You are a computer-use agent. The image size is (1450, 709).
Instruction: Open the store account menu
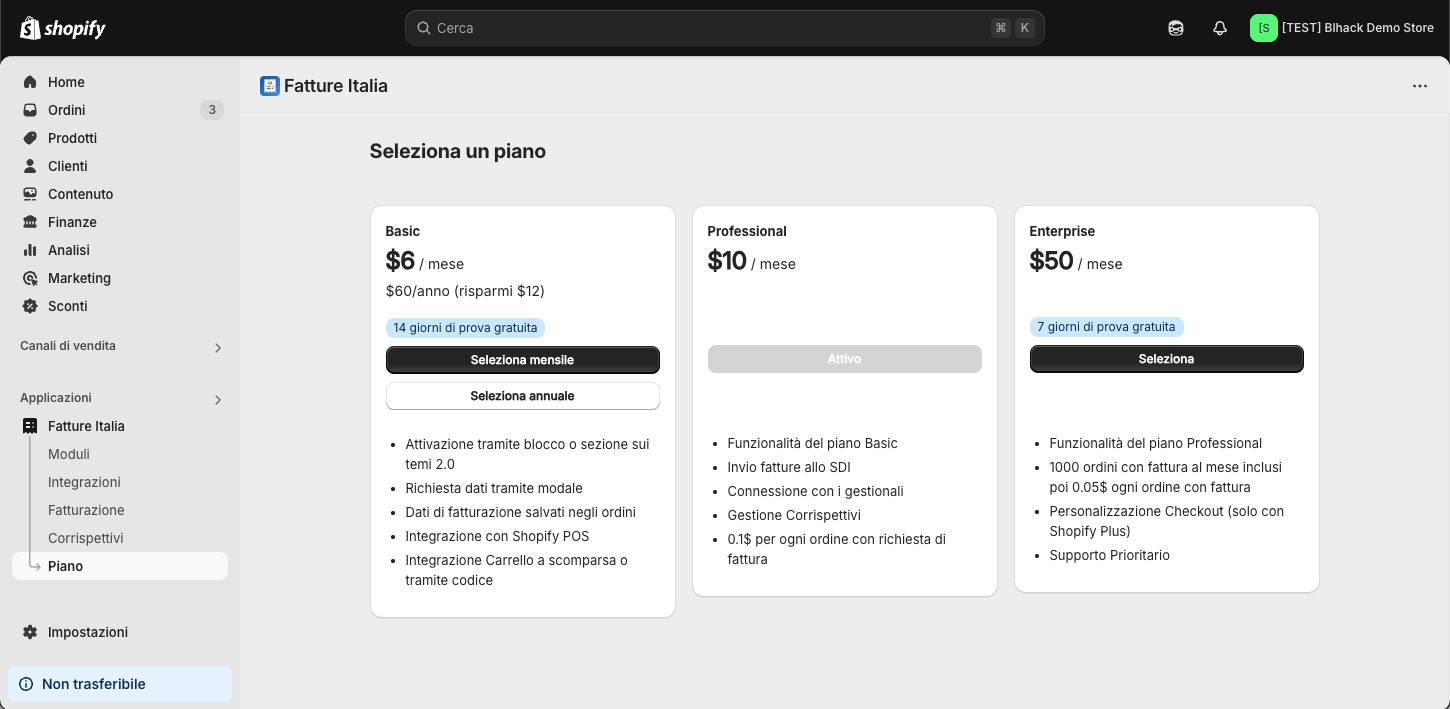point(1342,28)
